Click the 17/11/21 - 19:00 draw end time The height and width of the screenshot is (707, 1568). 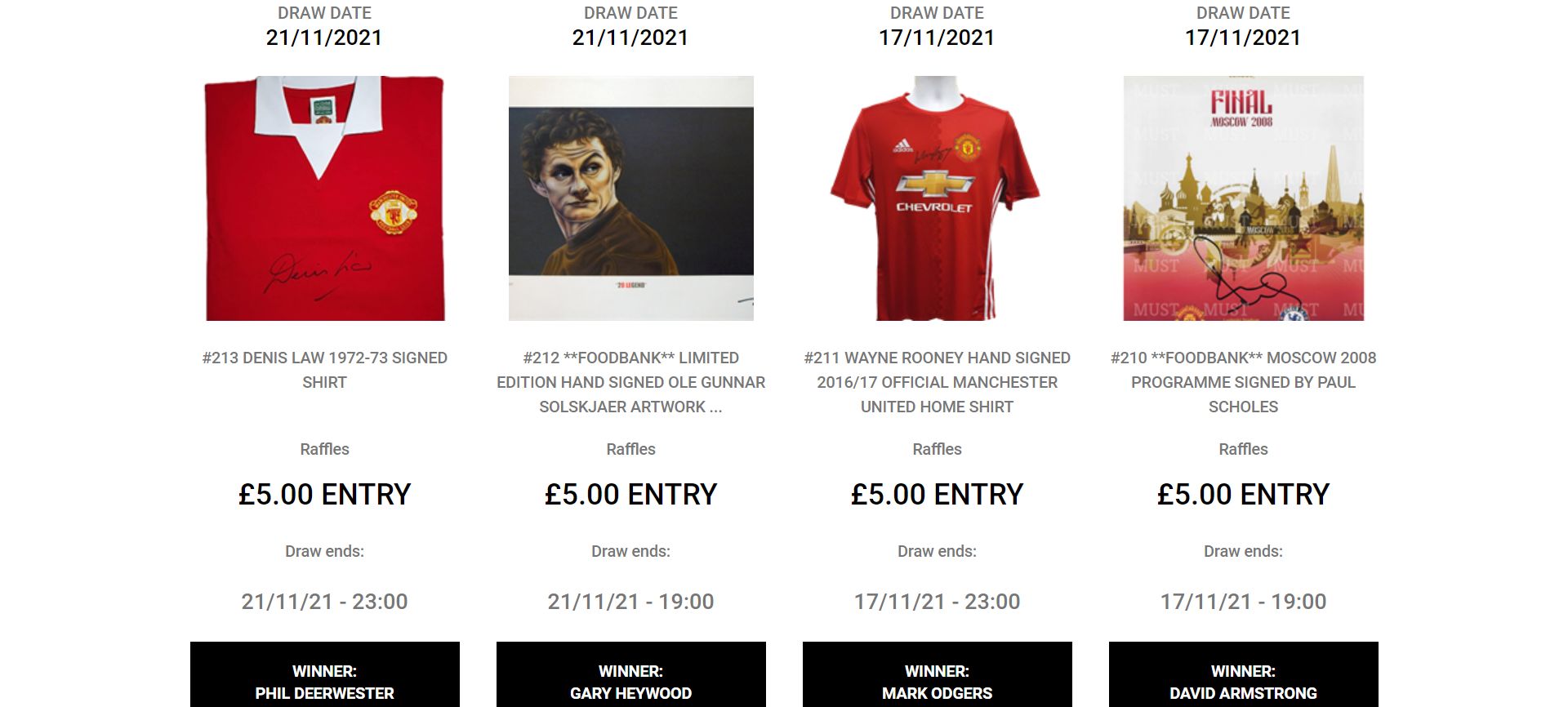click(x=1243, y=602)
